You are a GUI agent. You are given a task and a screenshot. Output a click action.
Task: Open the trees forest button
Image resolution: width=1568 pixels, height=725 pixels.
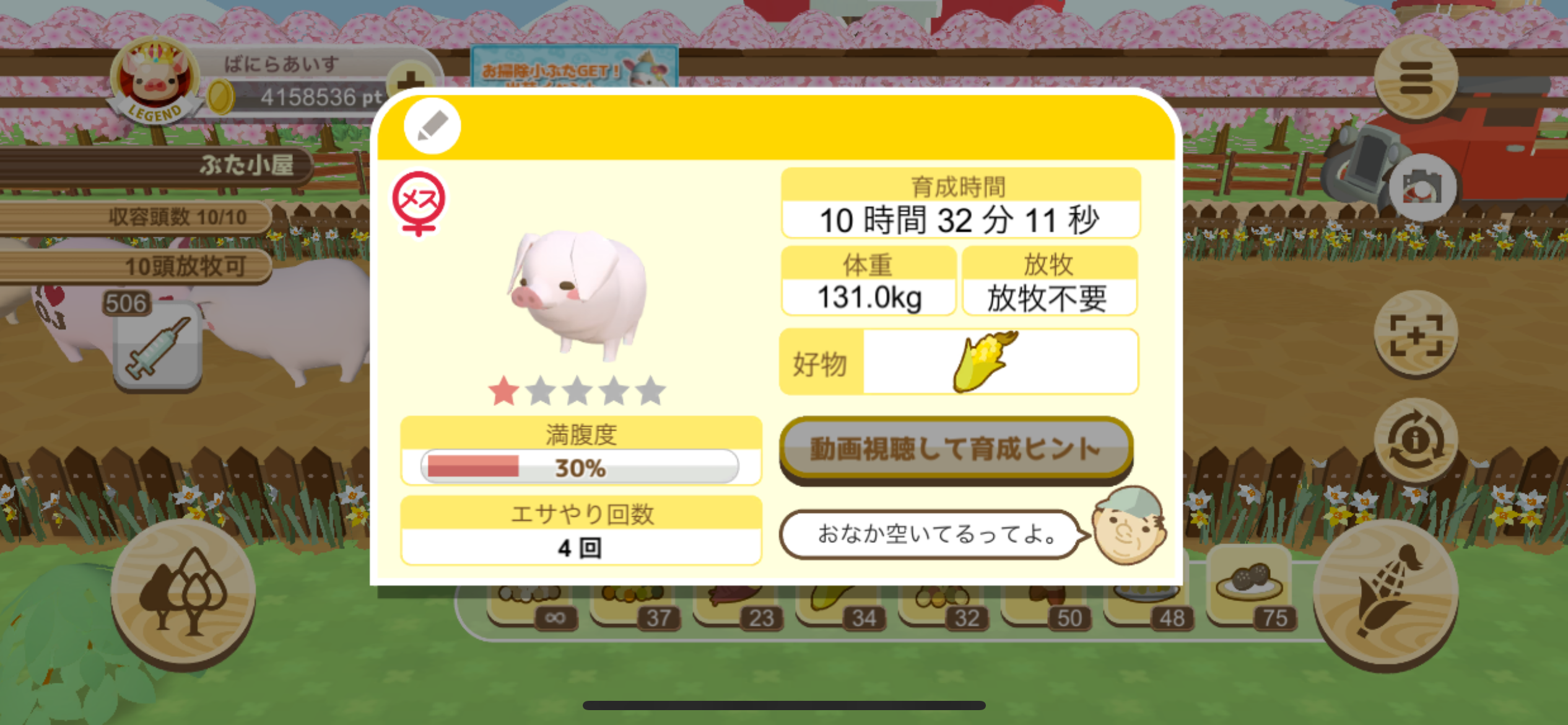tap(183, 593)
